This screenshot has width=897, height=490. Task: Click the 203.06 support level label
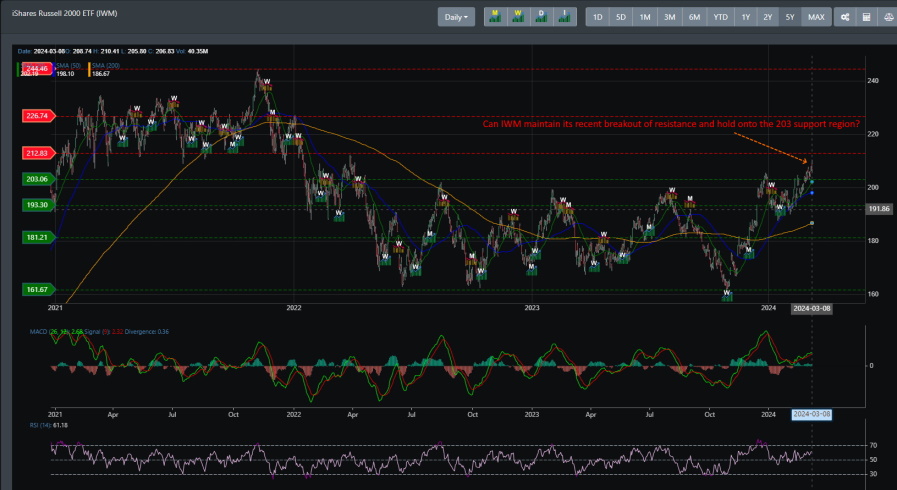coord(38,179)
